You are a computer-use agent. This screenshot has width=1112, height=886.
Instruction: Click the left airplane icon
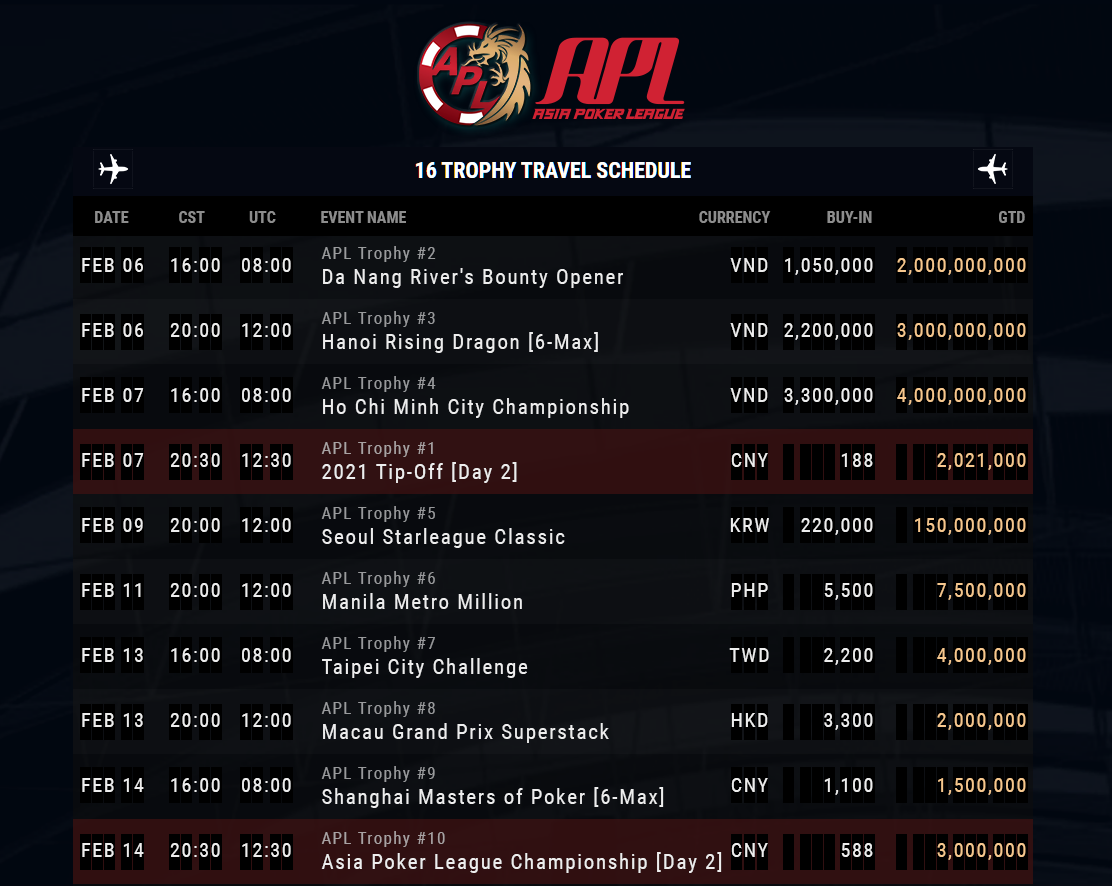point(113,170)
